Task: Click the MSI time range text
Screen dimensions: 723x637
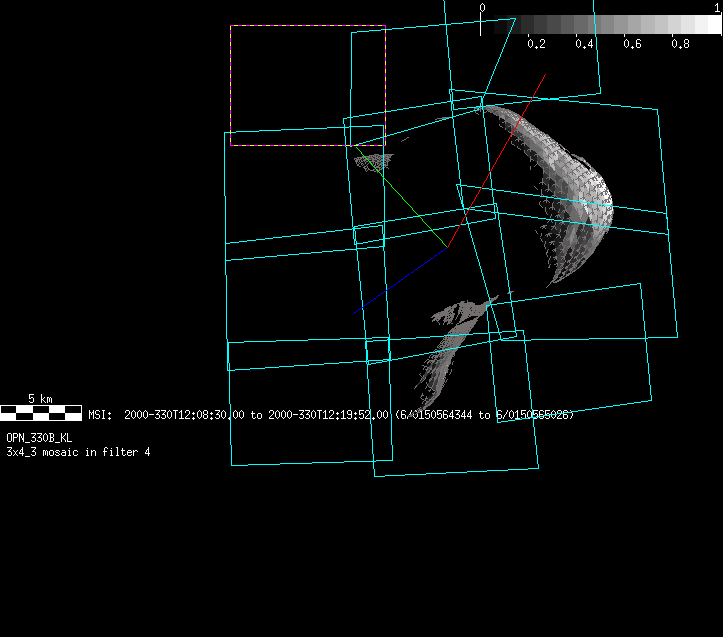Action: tap(330, 414)
